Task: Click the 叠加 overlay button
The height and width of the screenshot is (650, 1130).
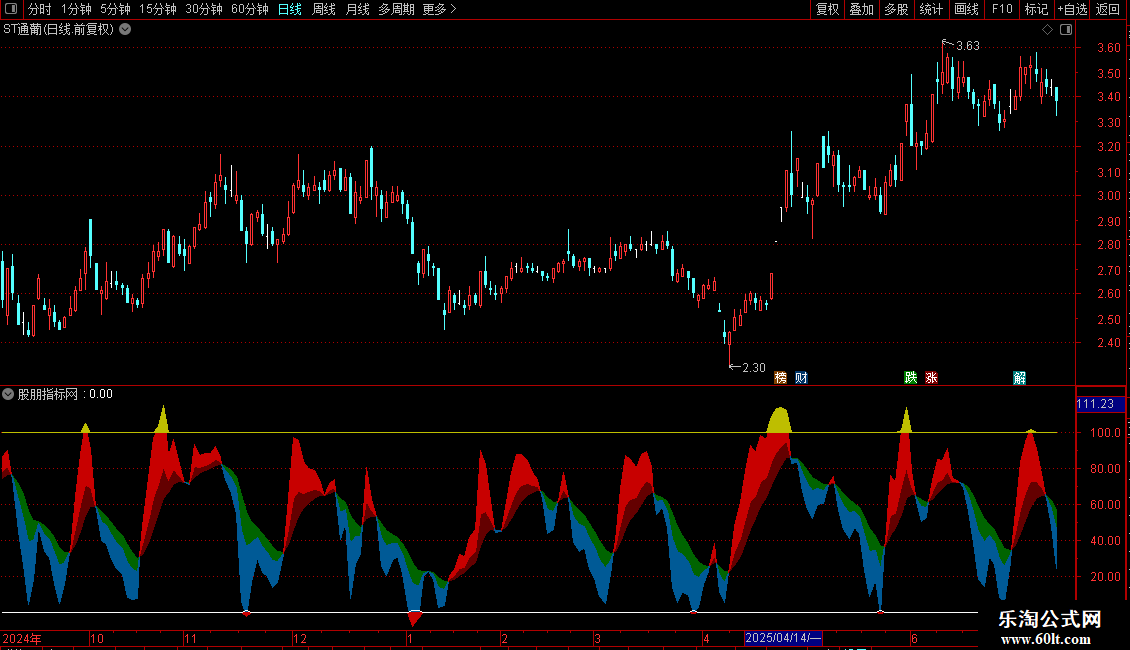Action: (861, 9)
